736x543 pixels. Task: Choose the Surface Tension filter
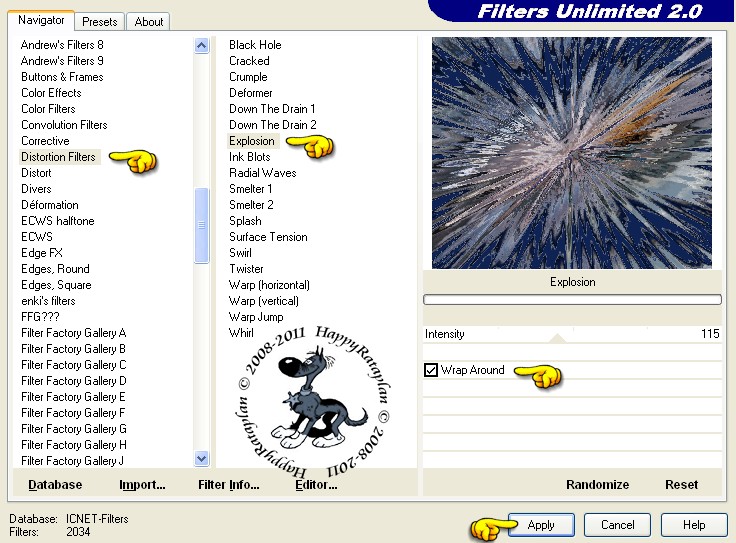click(x=268, y=237)
